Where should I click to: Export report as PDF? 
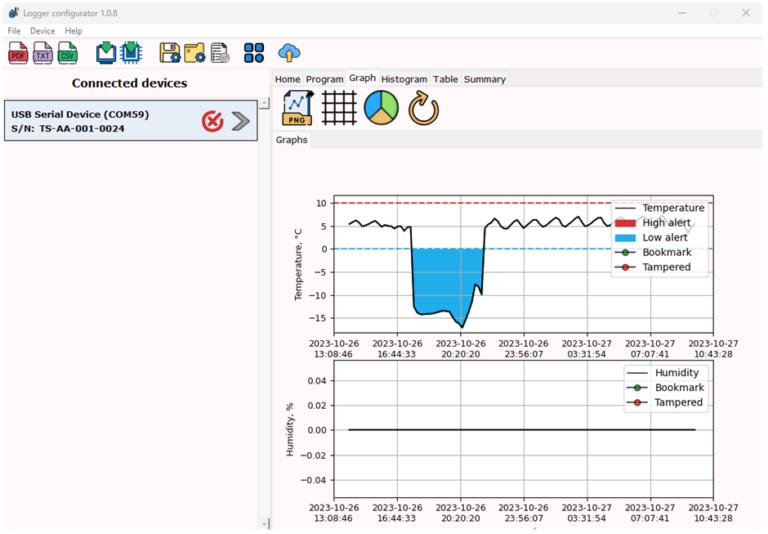[x=18, y=53]
